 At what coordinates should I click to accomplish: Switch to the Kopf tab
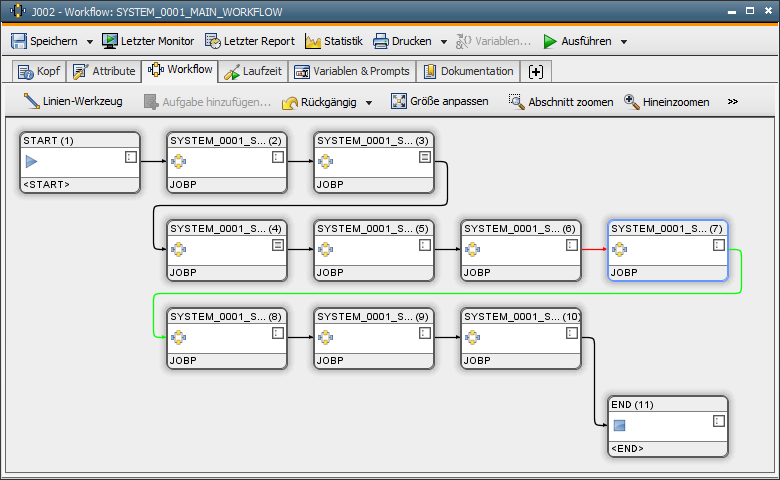pos(39,71)
